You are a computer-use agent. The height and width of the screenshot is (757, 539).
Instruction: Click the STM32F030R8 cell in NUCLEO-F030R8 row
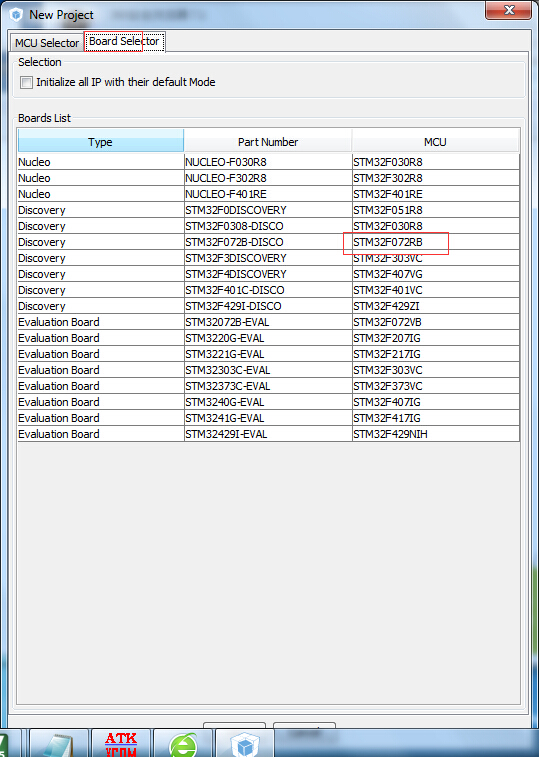436,162
